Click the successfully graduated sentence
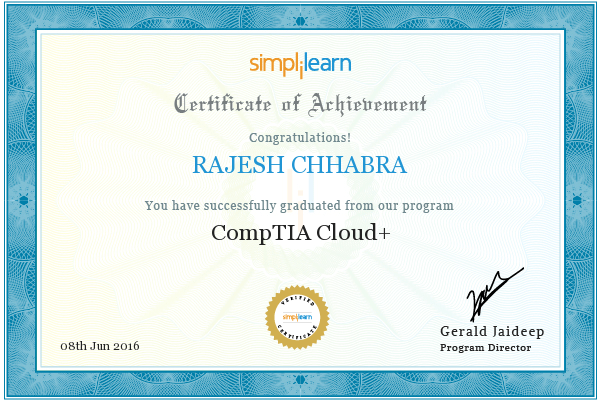Image resolution: width=602 pixels, height=402 pixels. [299, 206]
